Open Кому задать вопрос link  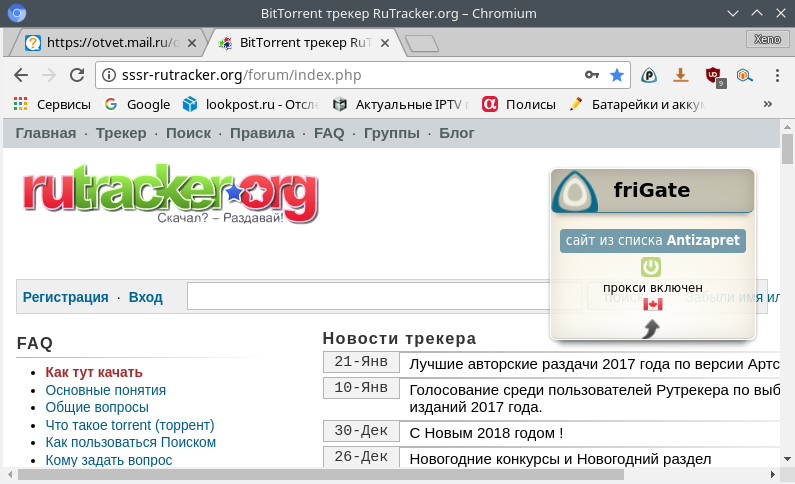point(109,460)
